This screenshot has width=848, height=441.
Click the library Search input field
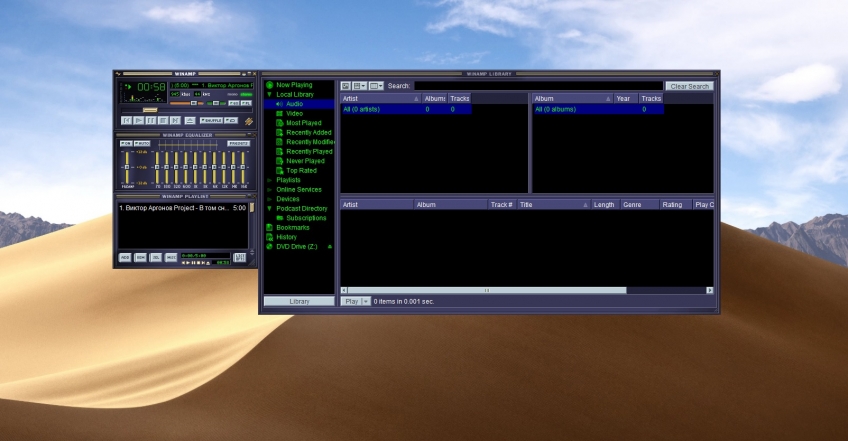point(539,86)
